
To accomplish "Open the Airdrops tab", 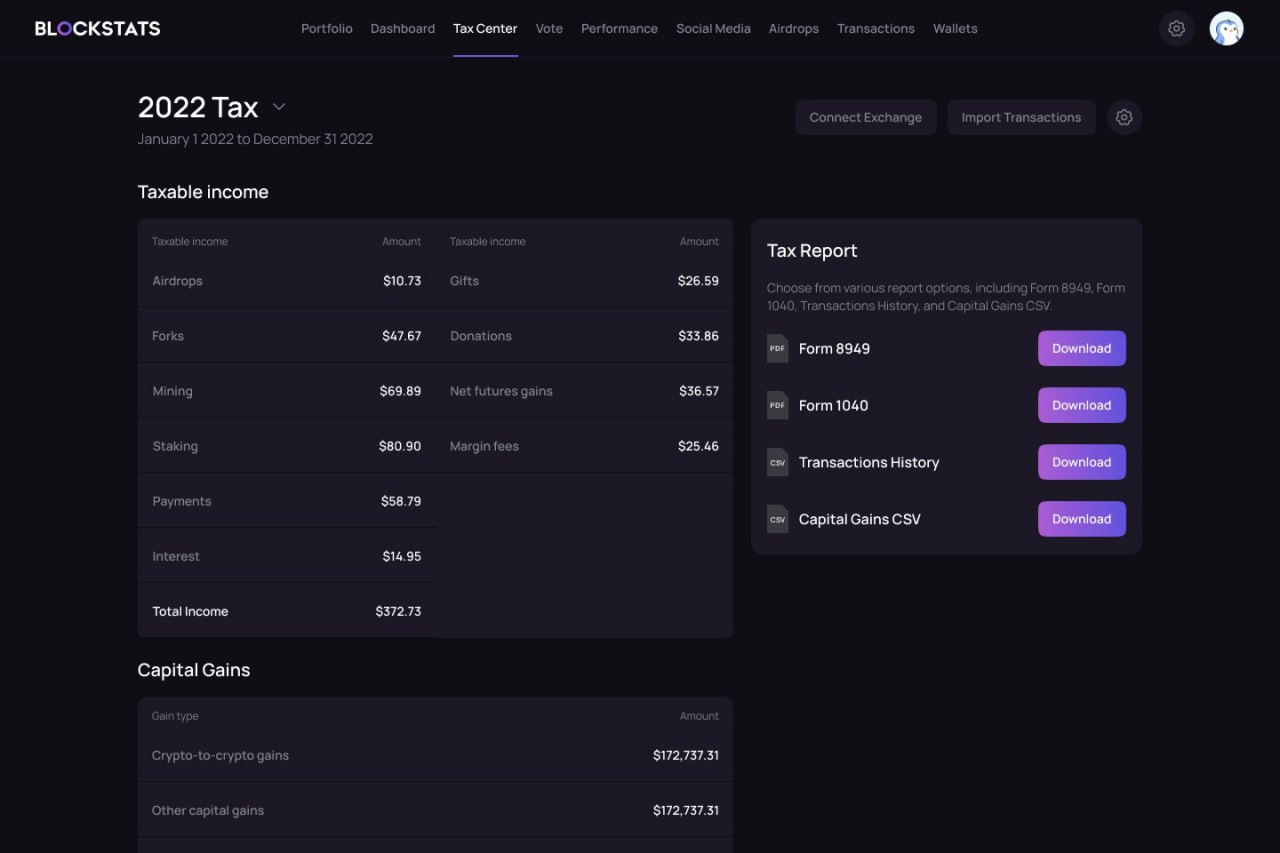I will click(x=794, y=28).
